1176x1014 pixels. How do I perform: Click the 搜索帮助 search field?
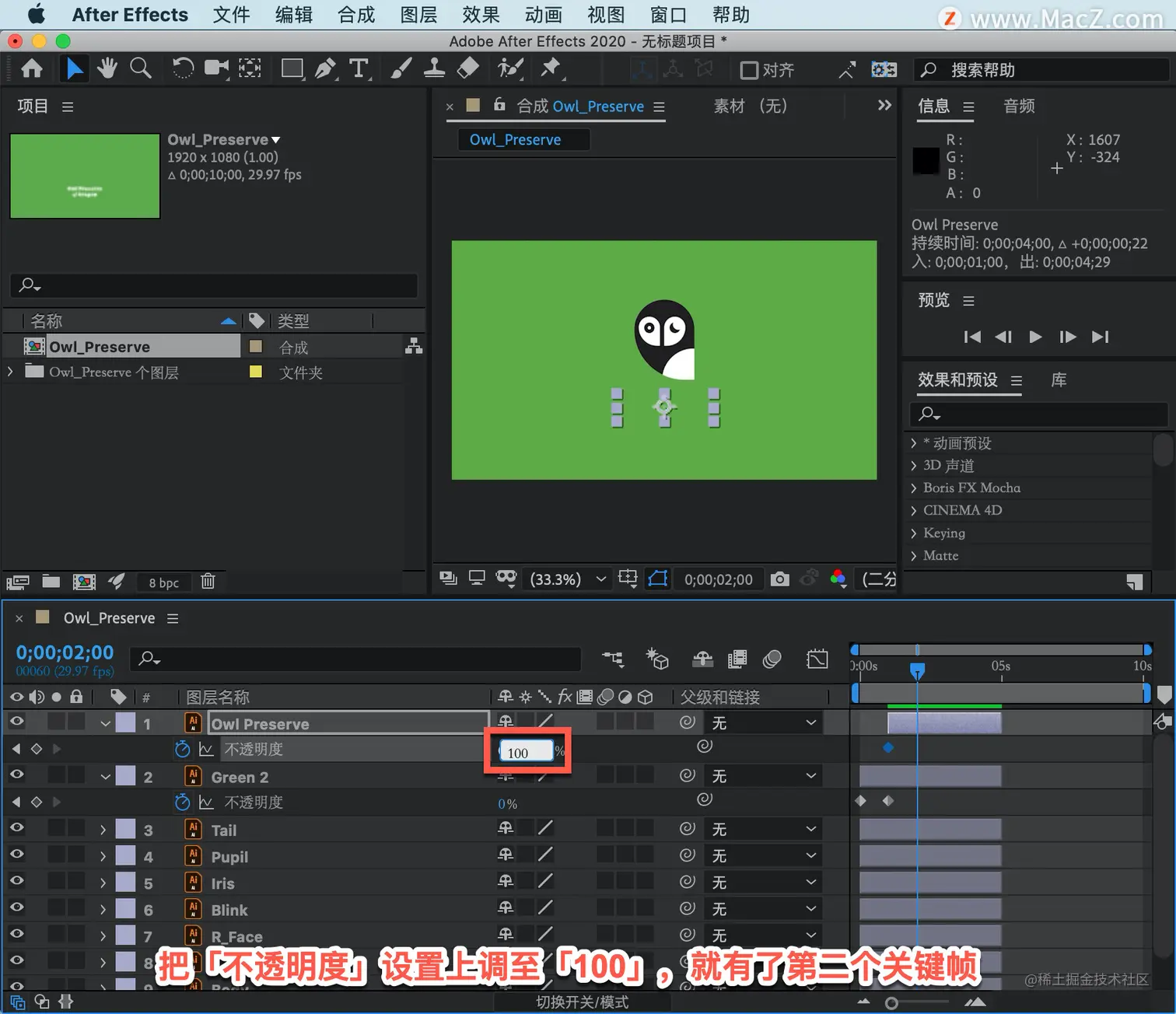1042,70
